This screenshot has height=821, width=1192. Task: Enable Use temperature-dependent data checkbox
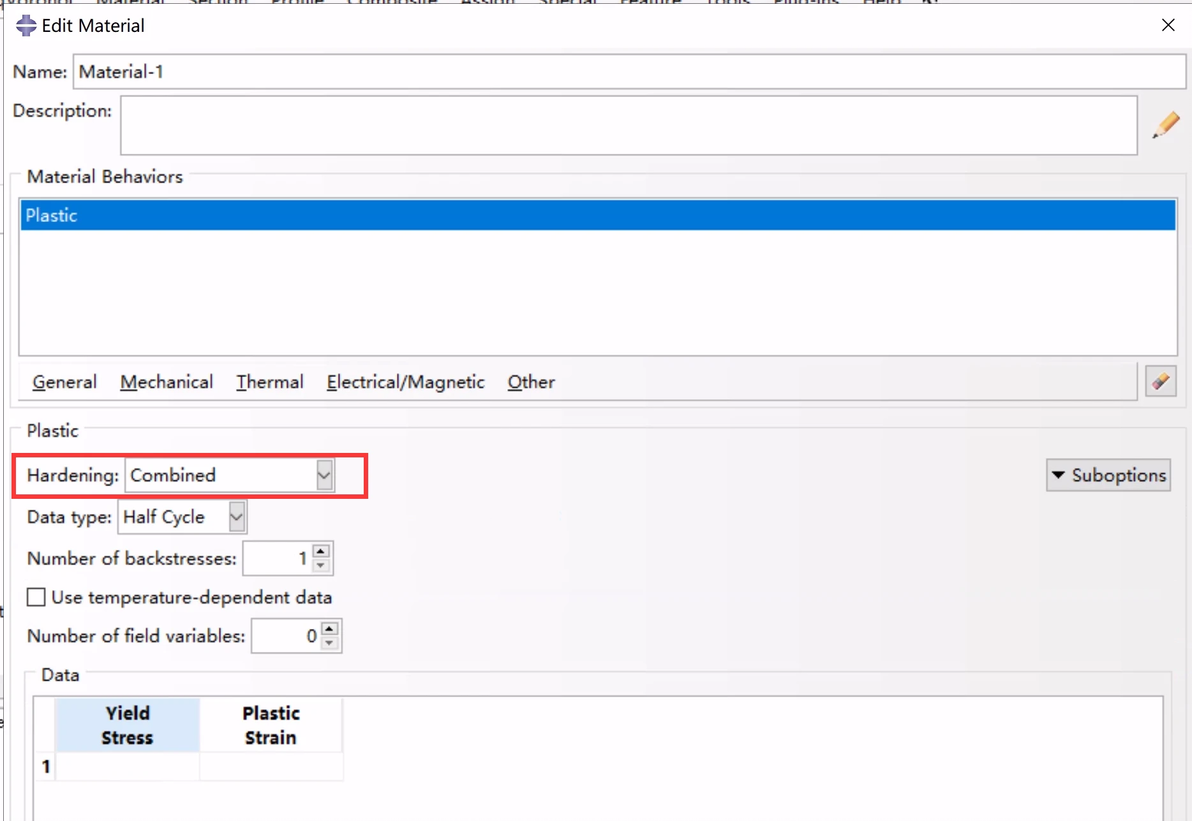click(36, 598)
